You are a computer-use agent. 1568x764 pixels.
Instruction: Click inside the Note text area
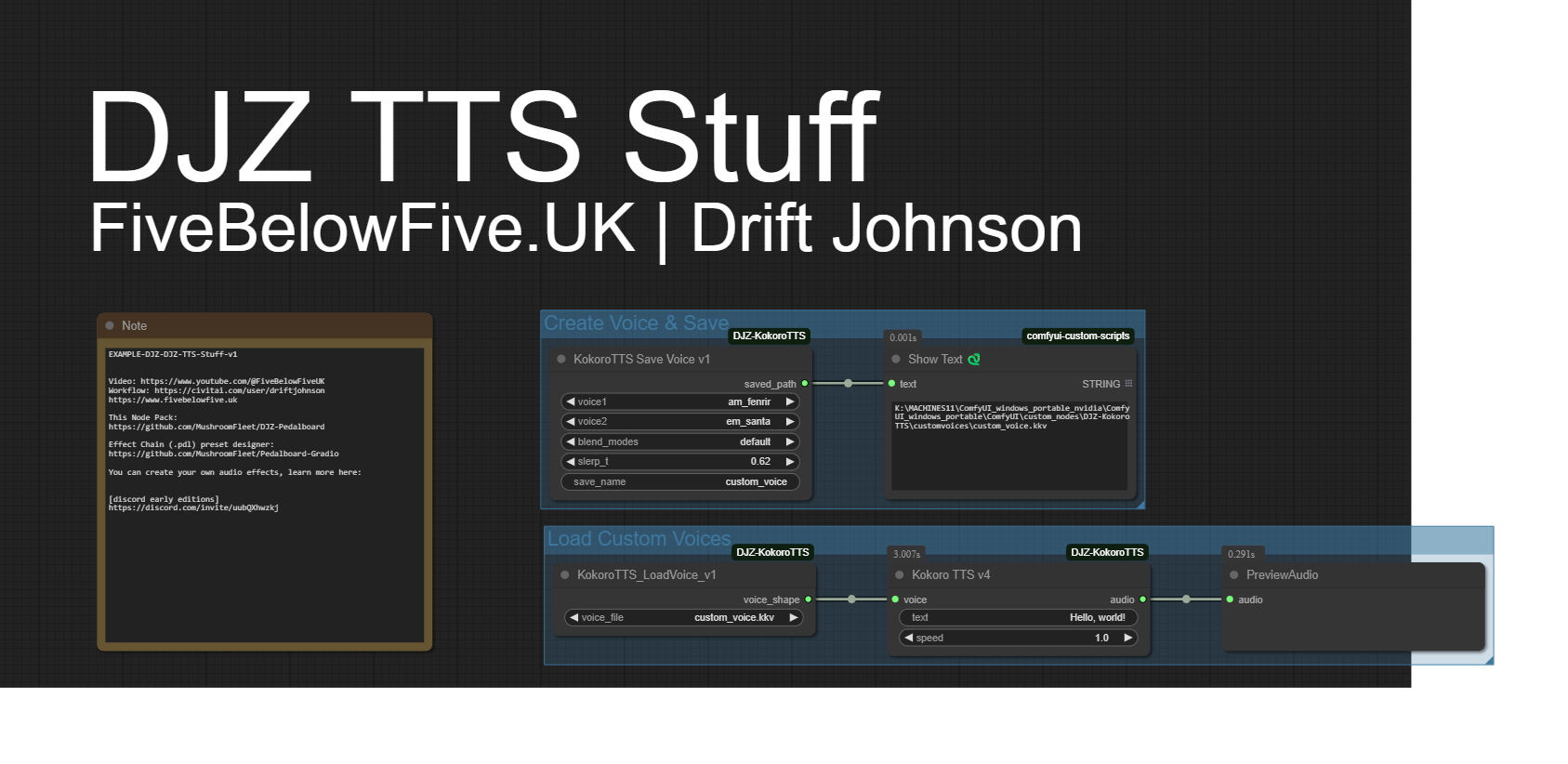265,494
